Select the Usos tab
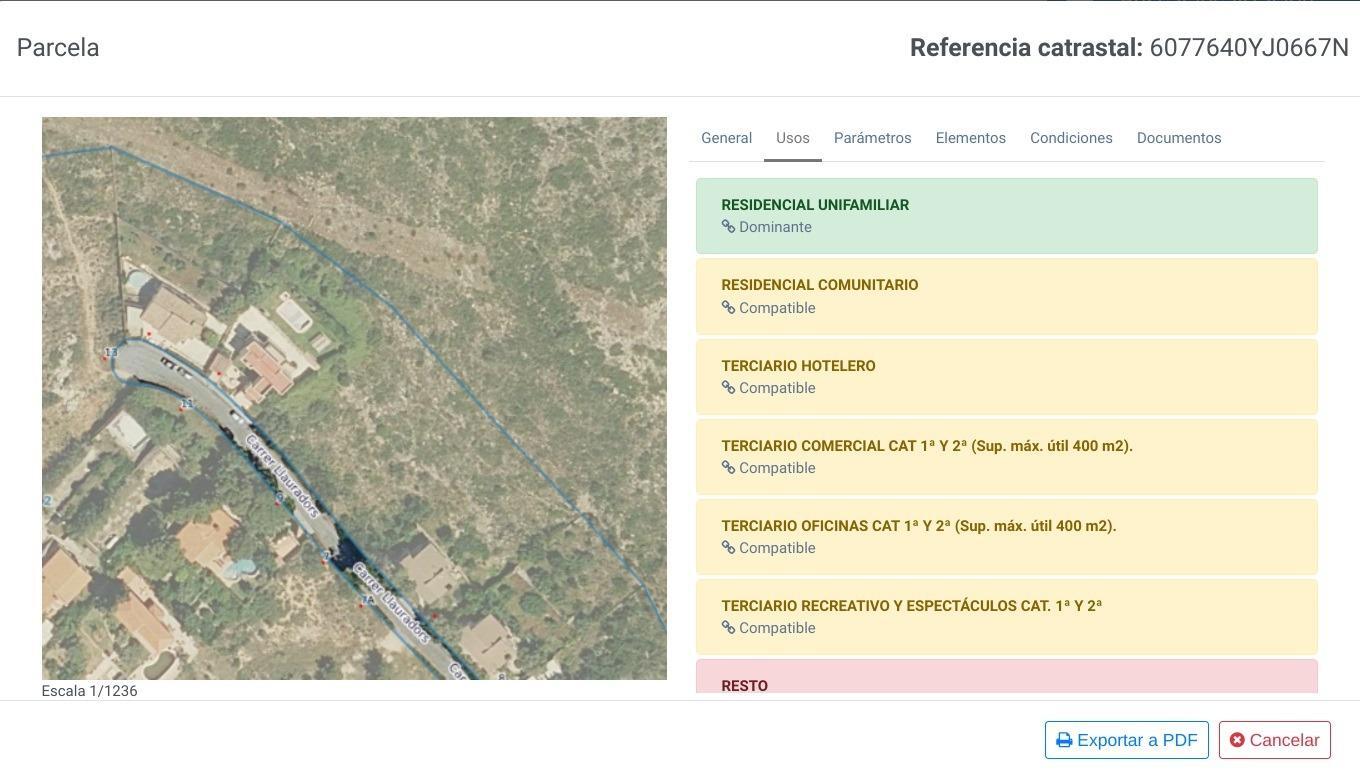The image size is (1360, 776). [792, 138]
